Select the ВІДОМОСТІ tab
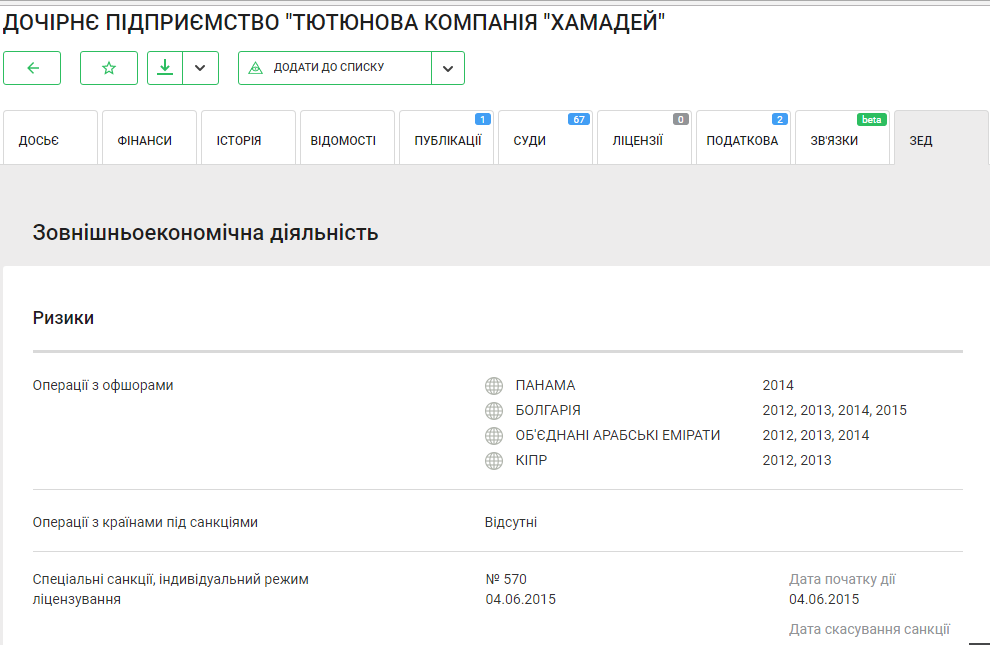Image resolution: width=990 pixels, height=645 pixels. [342, 141]
